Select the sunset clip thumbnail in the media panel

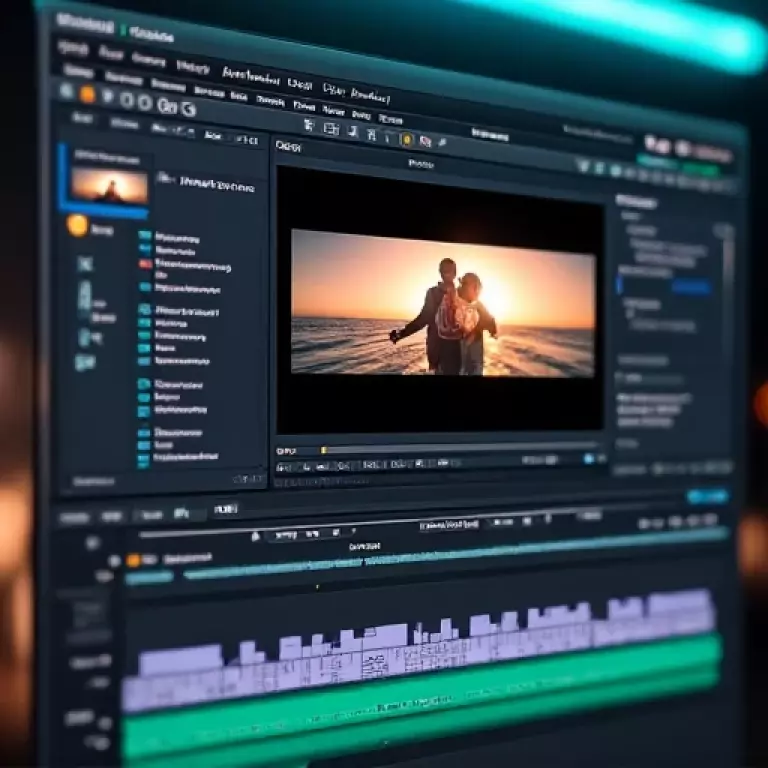pyautogui.click(x=109, y=185)
